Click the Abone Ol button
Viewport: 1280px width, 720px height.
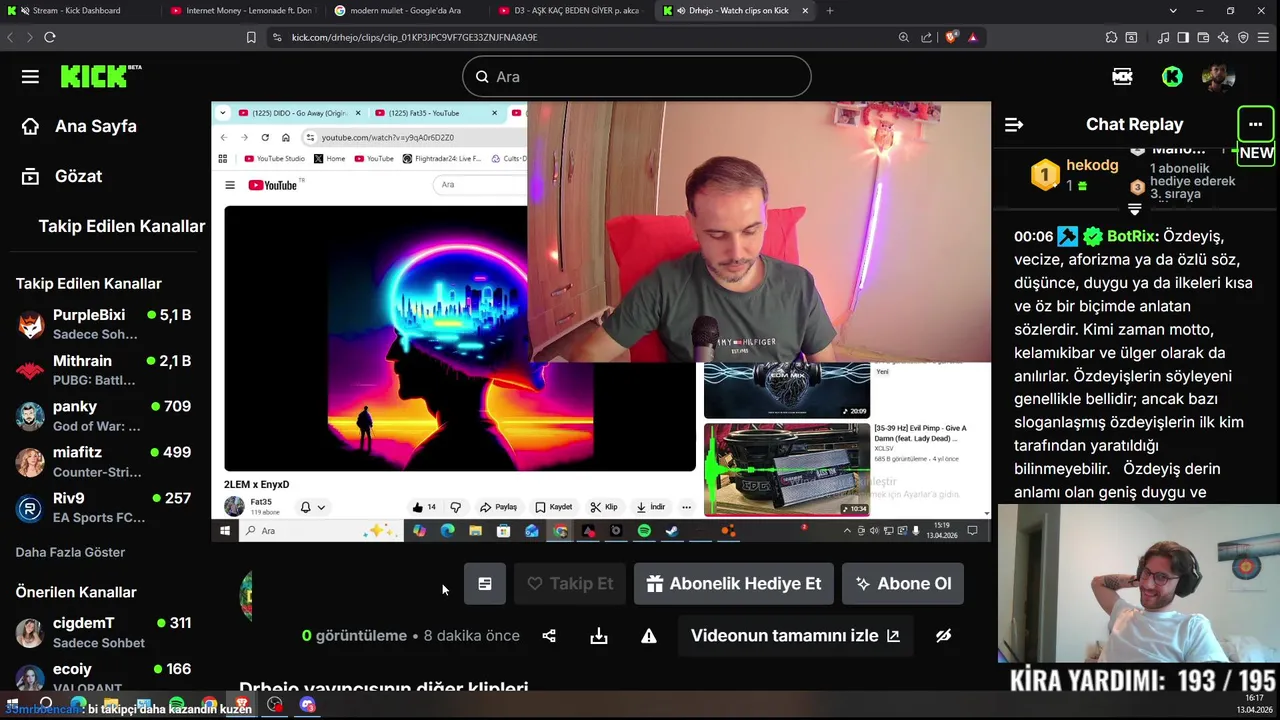(x=903, y=584)
